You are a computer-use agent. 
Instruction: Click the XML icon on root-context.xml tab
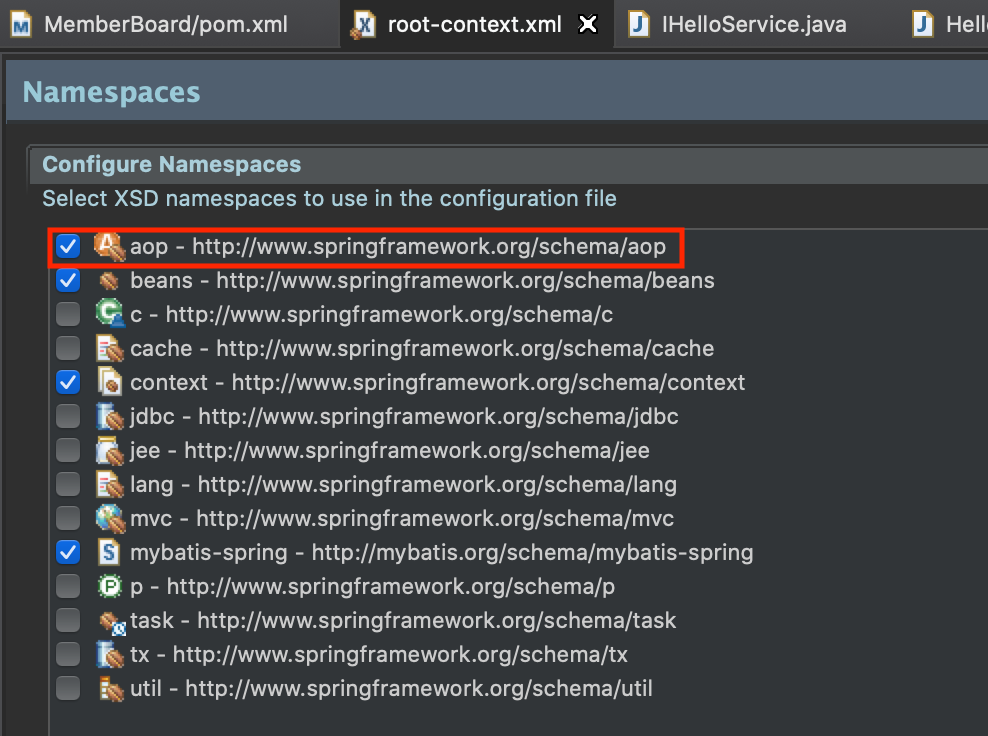coord(363,26)
